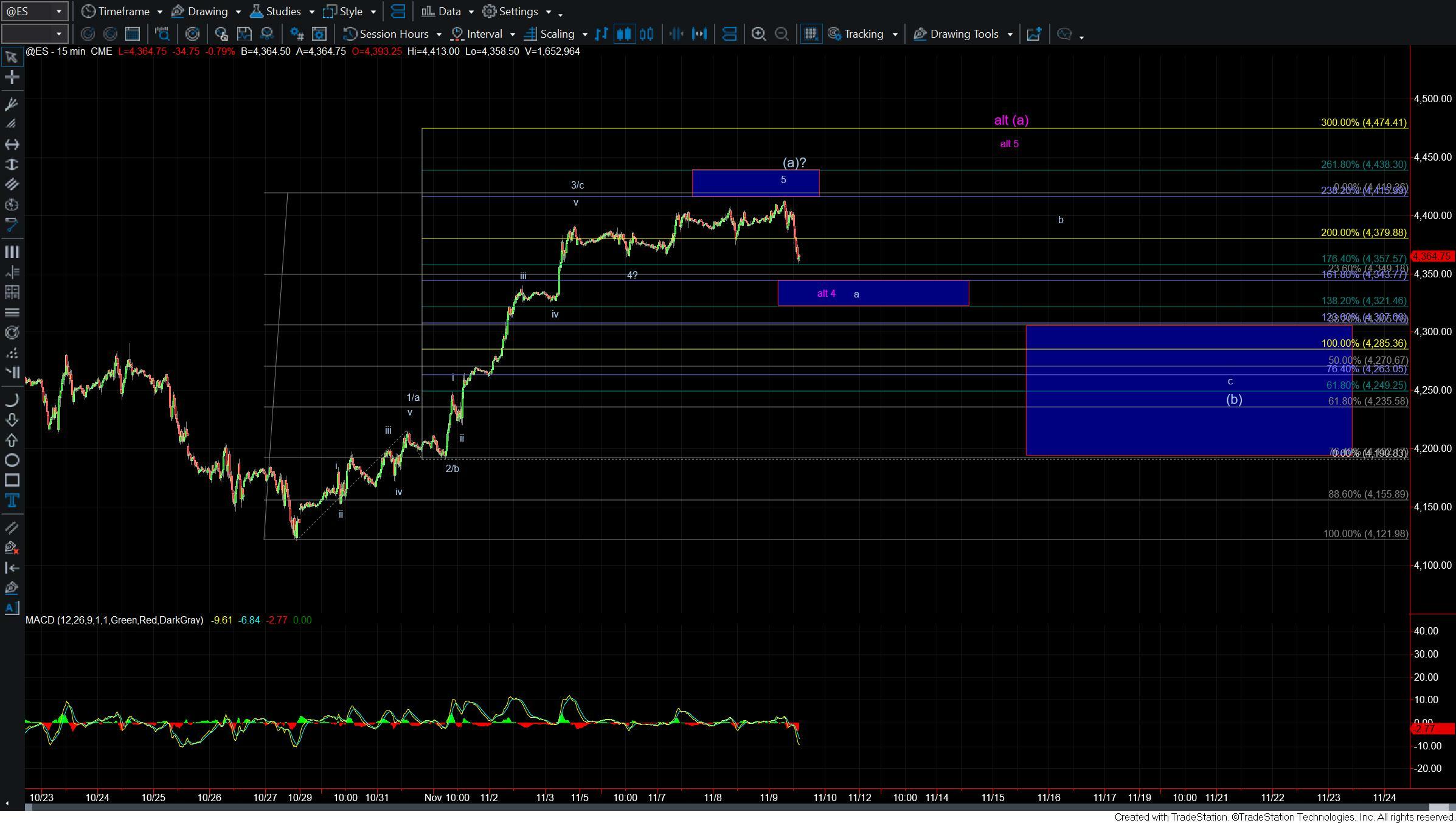
Task: Select the Text drawing tool
Action: coord(11,501)
